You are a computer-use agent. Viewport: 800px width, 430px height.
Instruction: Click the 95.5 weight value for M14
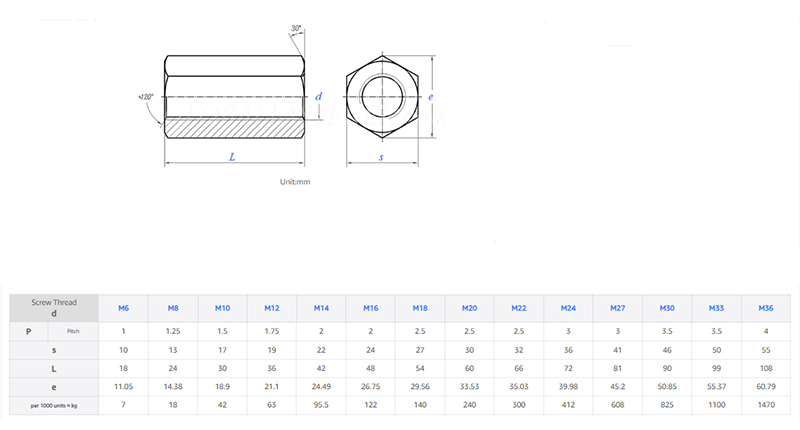tap(321, 407)
